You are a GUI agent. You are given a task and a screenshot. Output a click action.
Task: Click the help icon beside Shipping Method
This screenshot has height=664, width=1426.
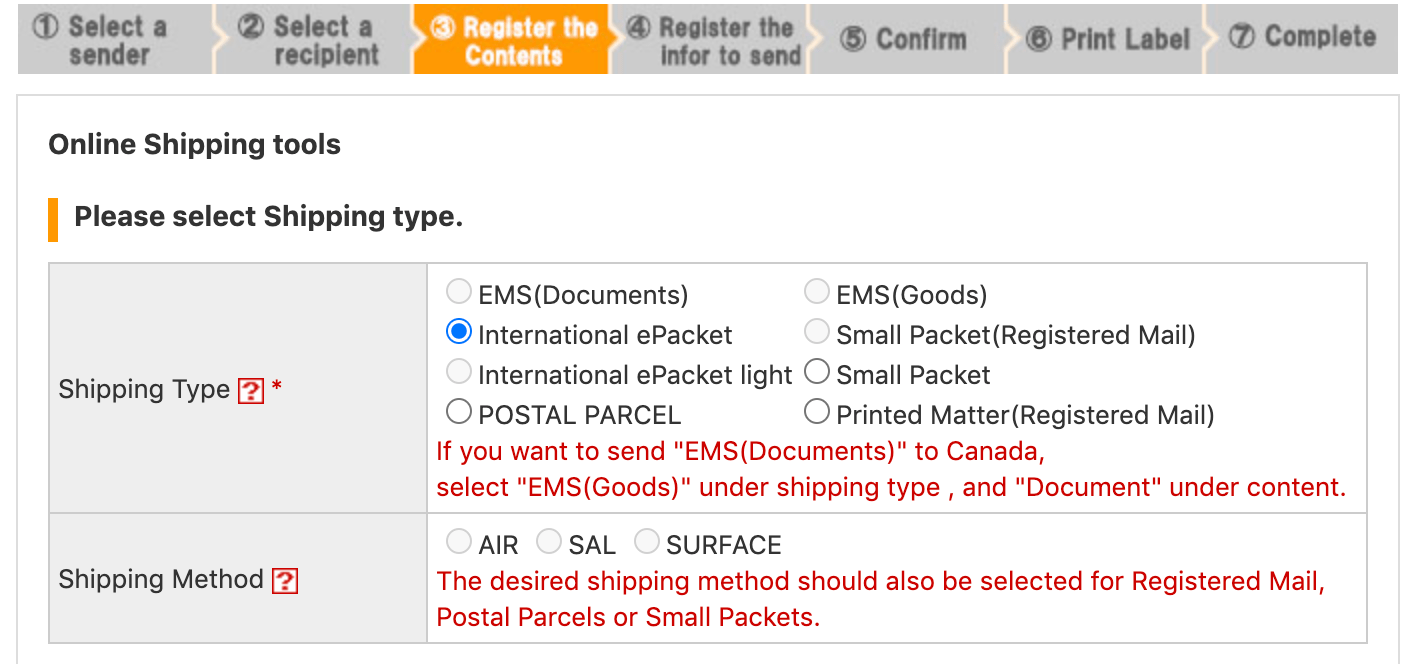click(285, 580)
